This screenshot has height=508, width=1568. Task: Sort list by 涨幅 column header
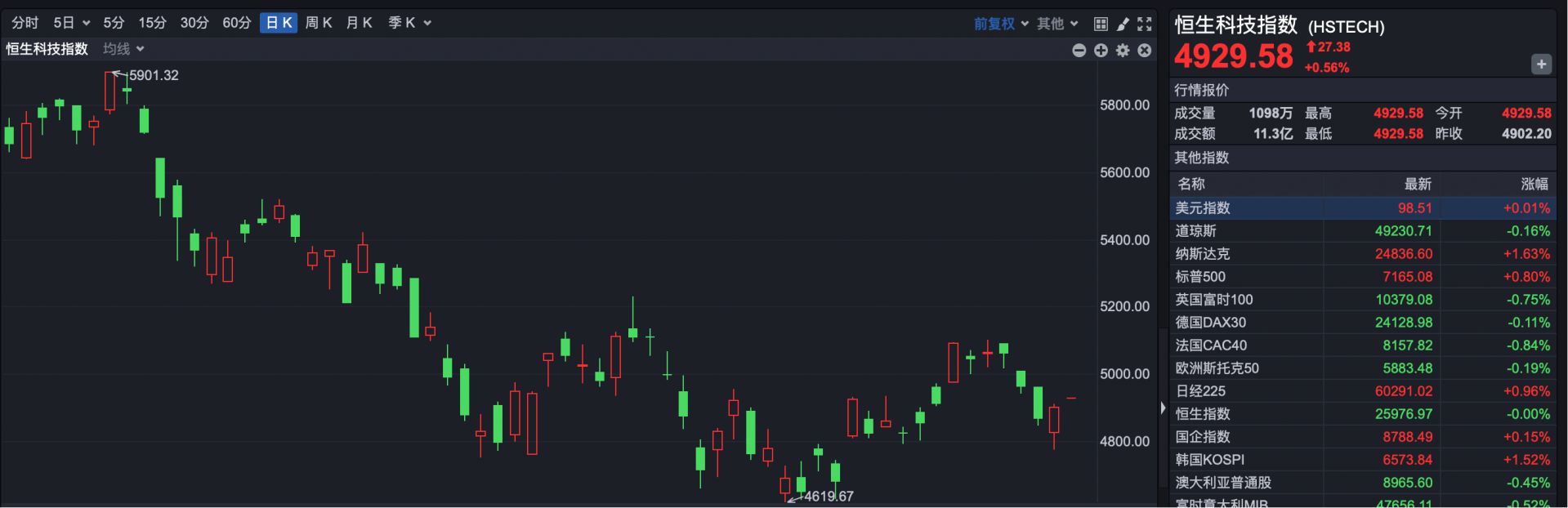[x=1534, y=184]
